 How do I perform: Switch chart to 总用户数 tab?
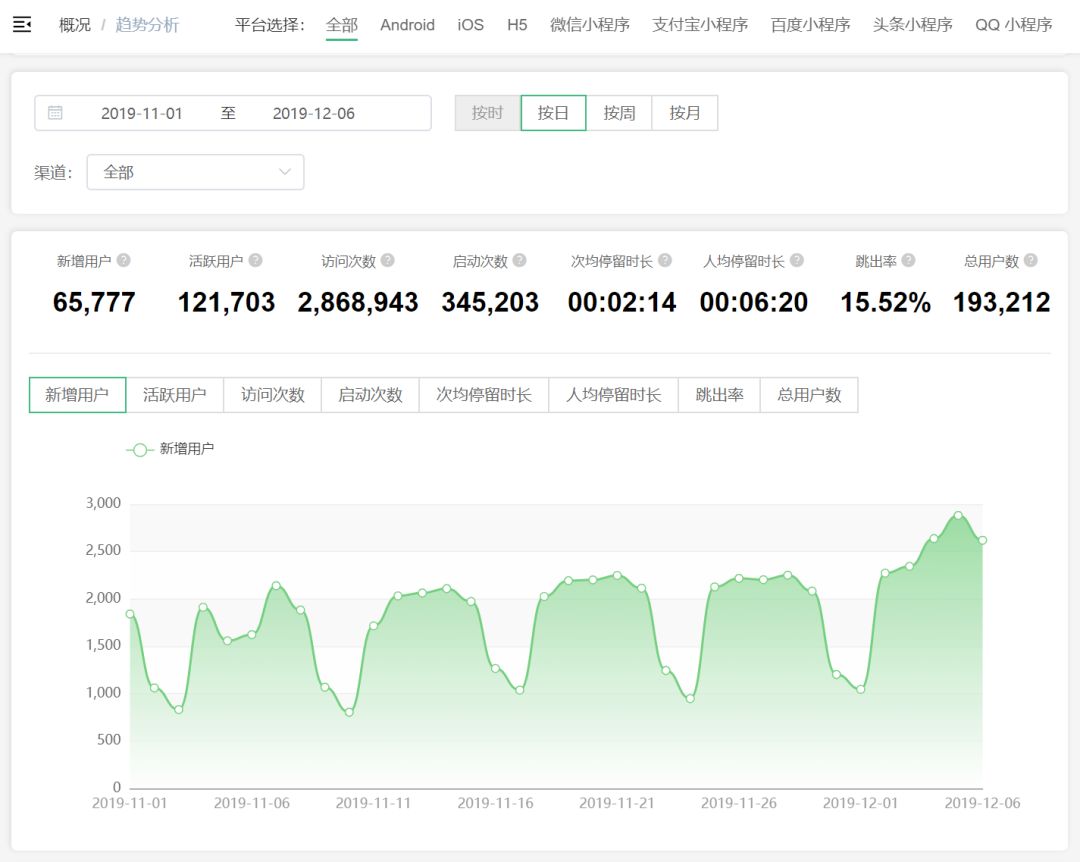tap(809, 395)
